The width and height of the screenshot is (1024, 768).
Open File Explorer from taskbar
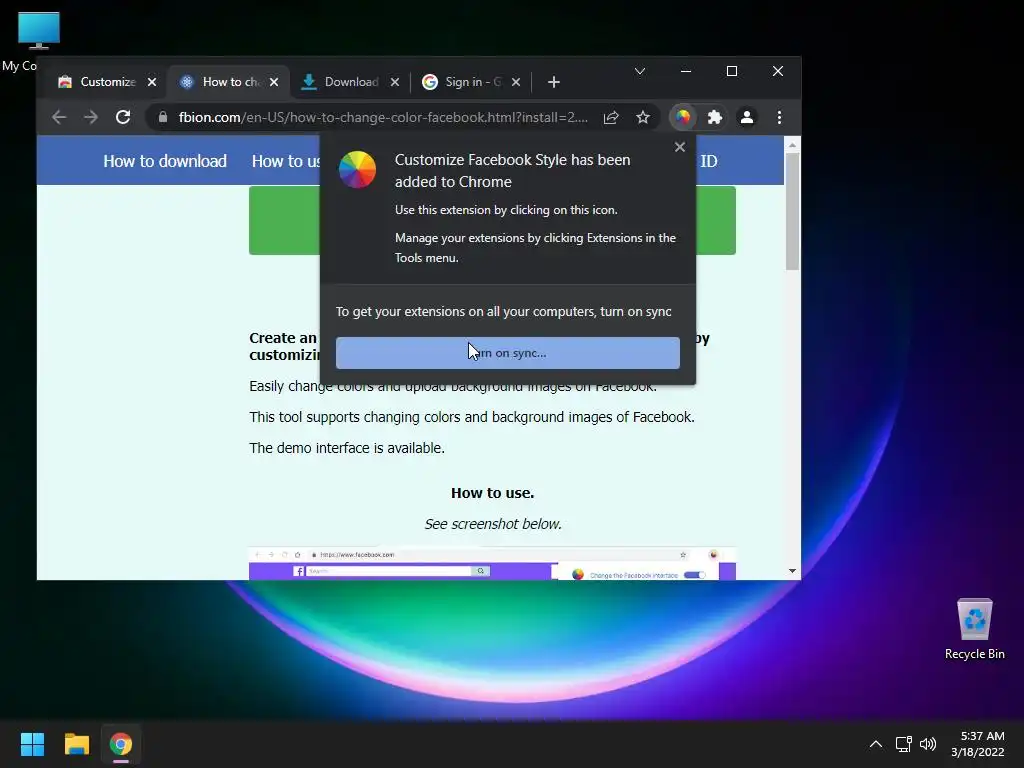coord(76,744)
